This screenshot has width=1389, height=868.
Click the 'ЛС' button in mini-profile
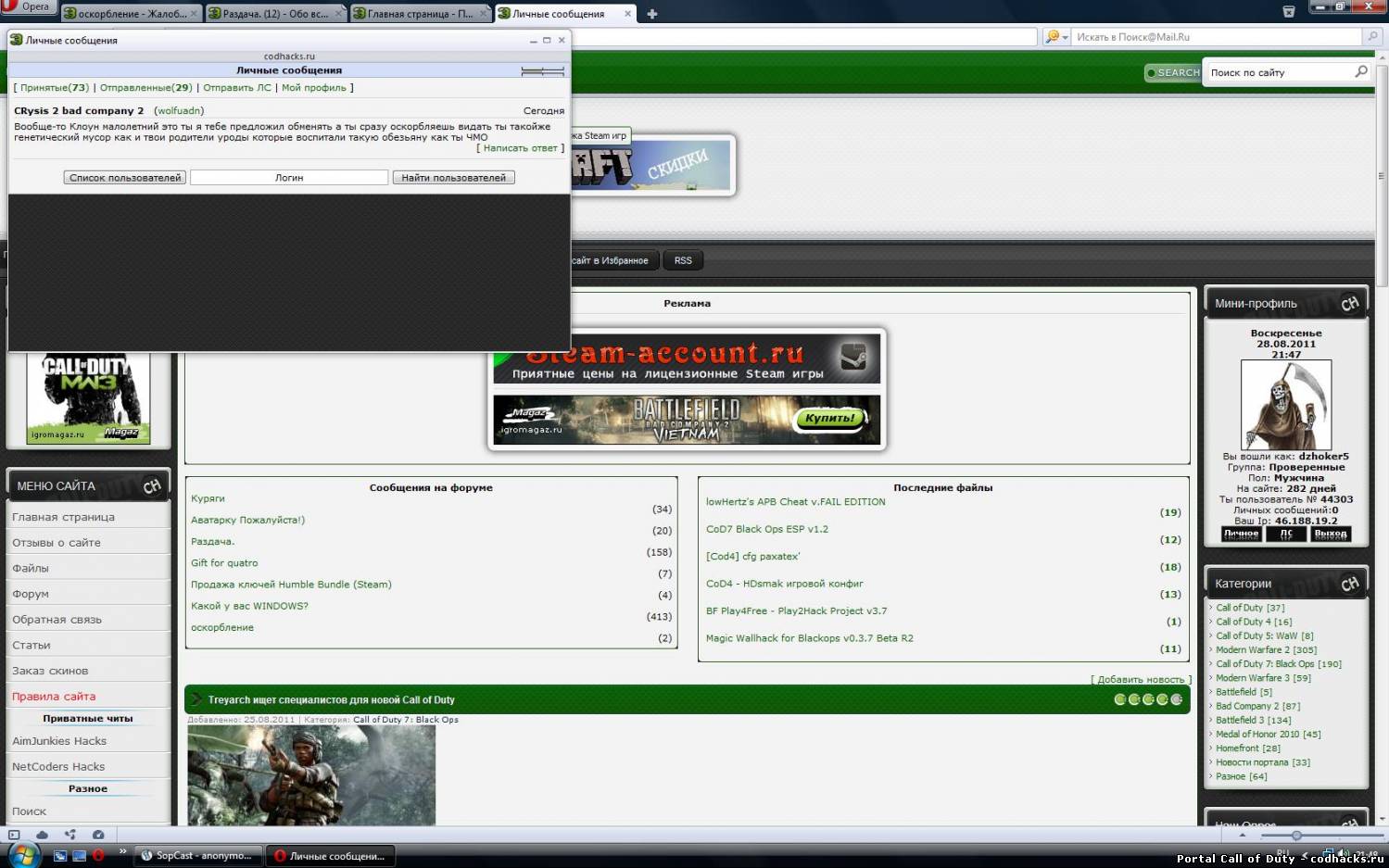(1286, 534)
